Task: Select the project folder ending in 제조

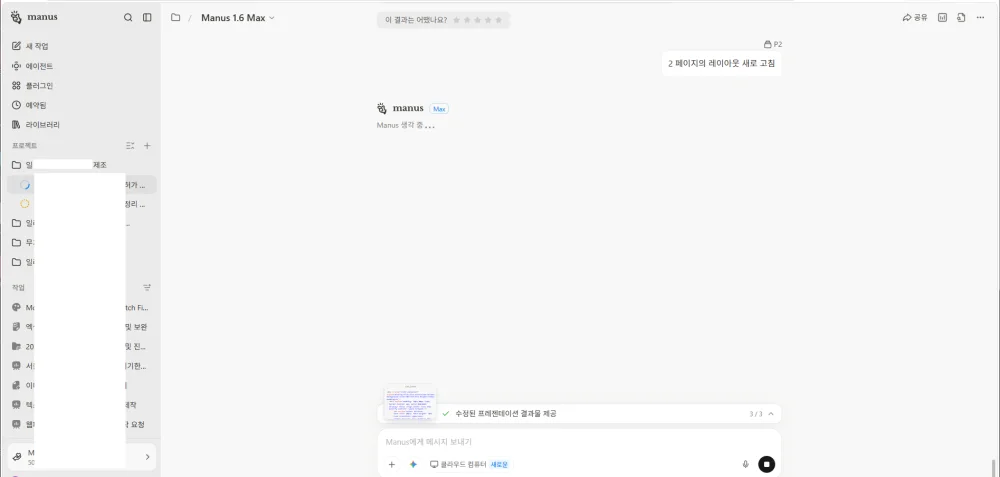Action: point(80,165)
